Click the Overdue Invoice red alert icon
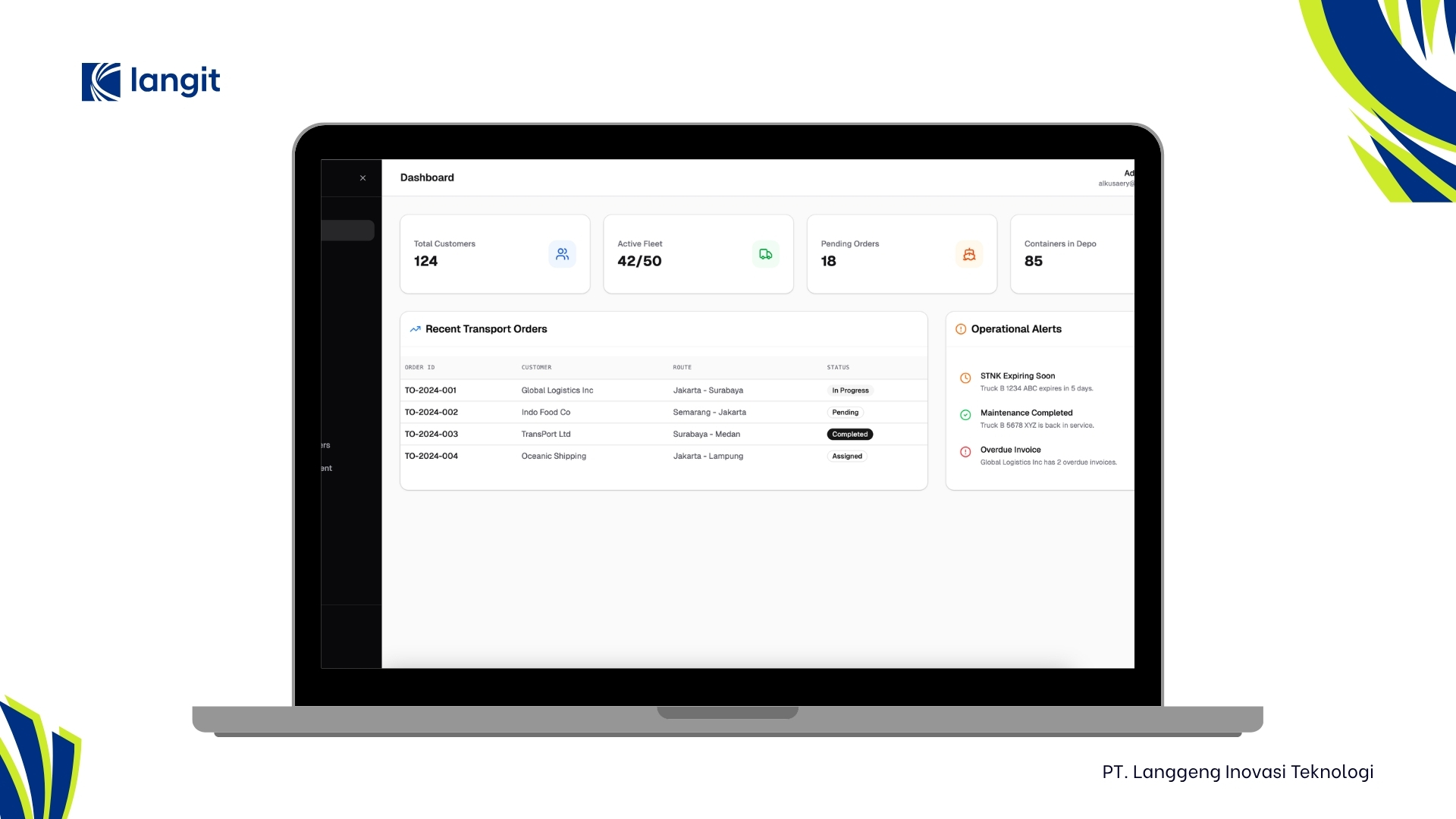The width and height of the screenshot is (1456, 819). pos(965,451)
